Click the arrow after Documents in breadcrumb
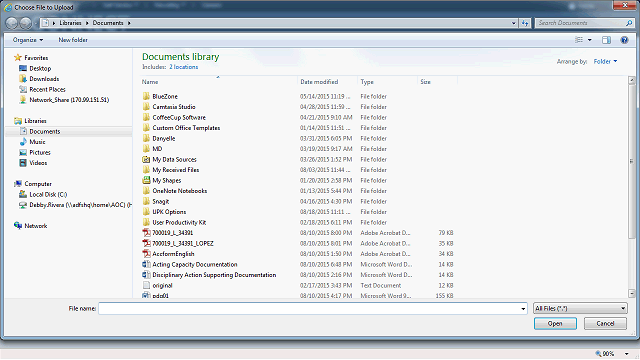640x360 pixels. click(129, 23)
